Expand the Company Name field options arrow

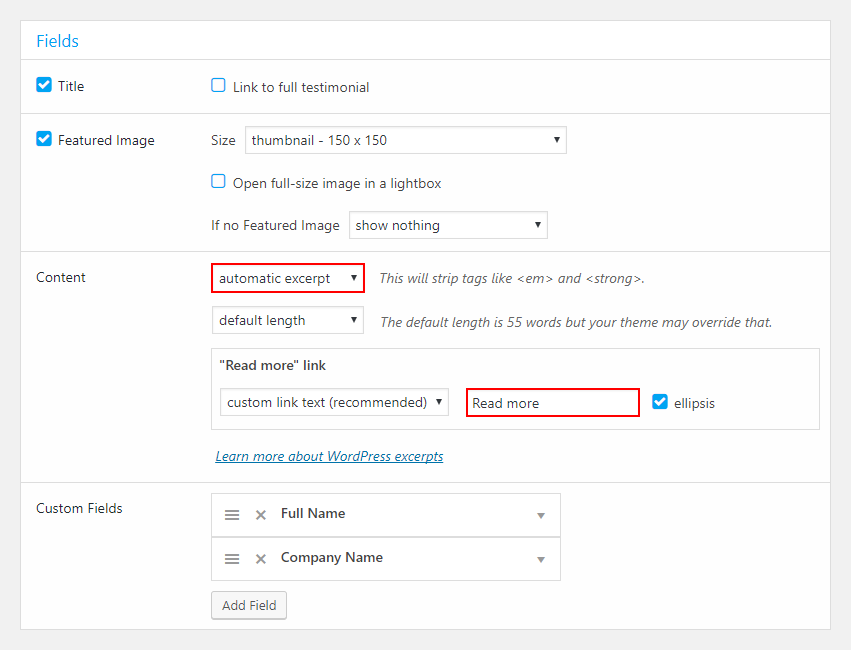(541, 559)
